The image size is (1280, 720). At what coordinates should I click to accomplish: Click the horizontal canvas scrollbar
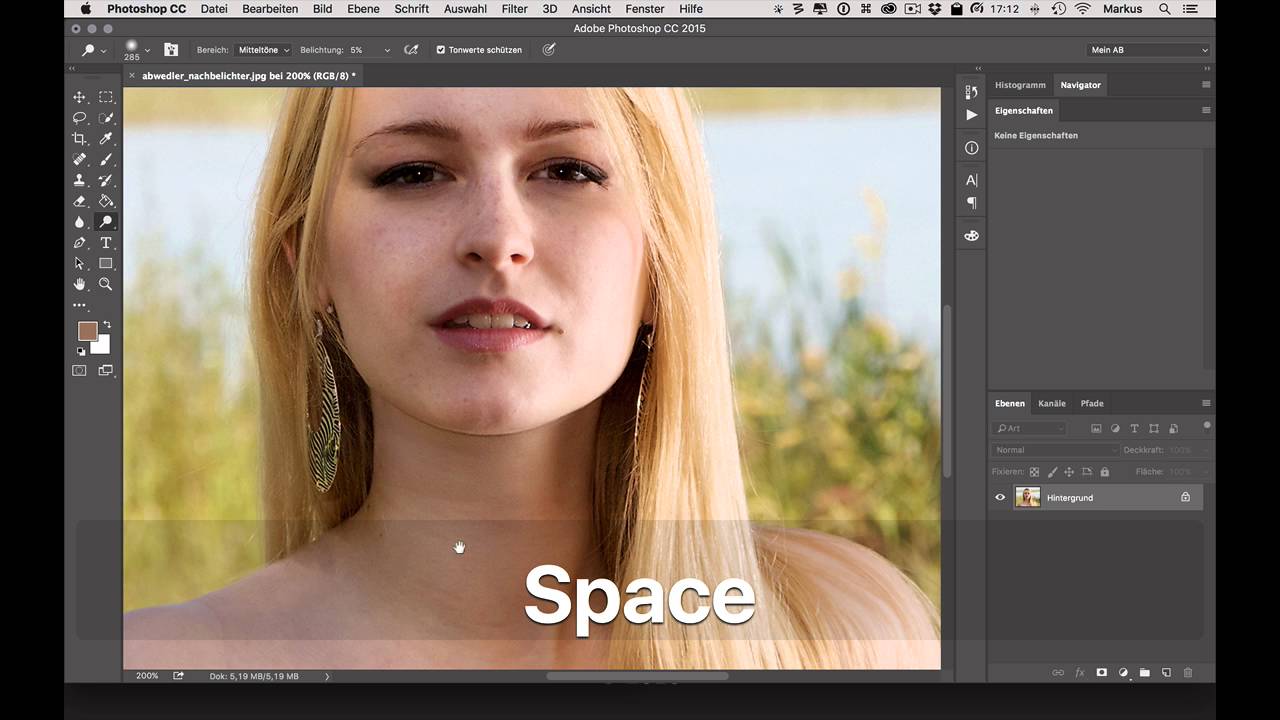click(x=637, y=676)
